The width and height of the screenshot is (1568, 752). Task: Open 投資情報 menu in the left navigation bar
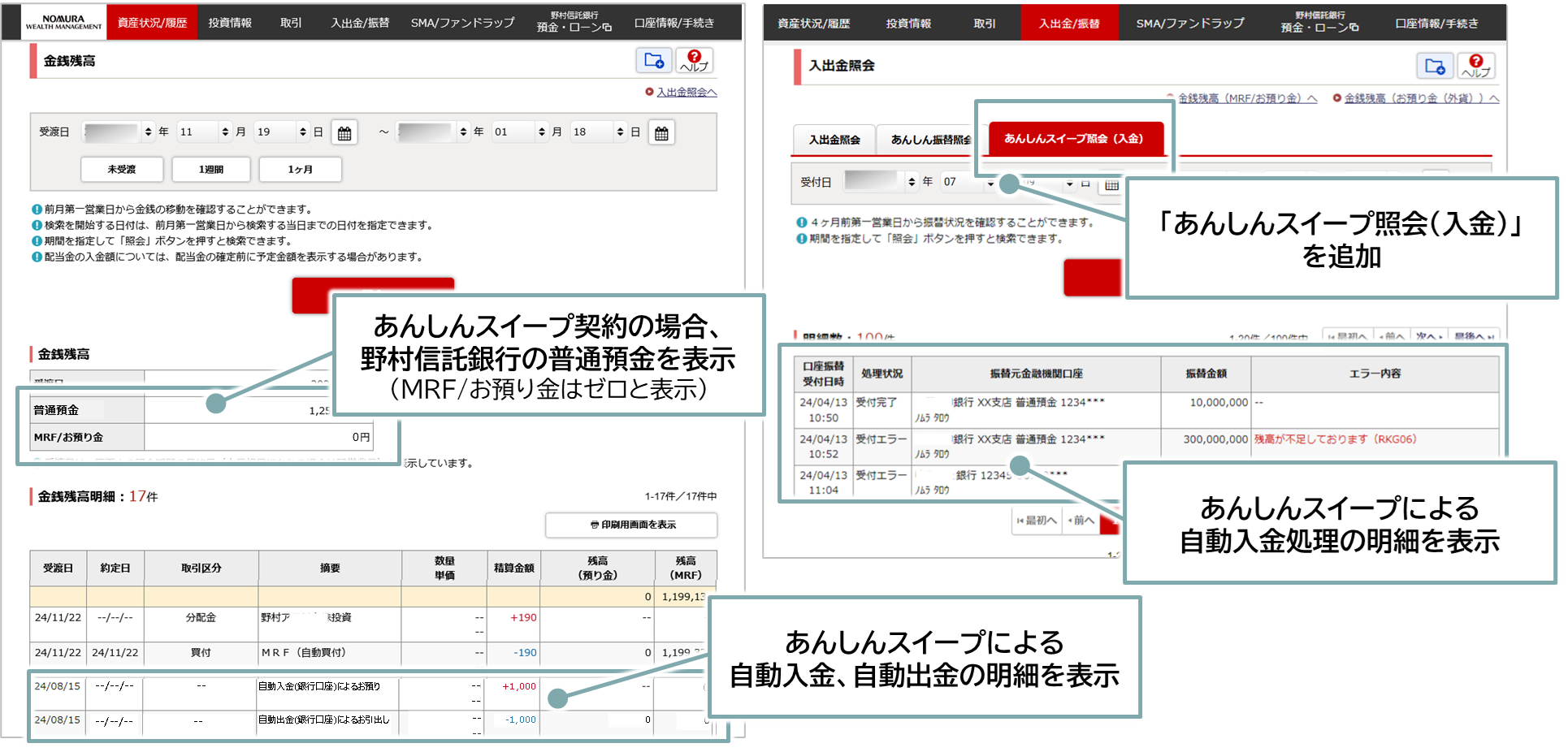pyautogui.click(x=230, y=23)
